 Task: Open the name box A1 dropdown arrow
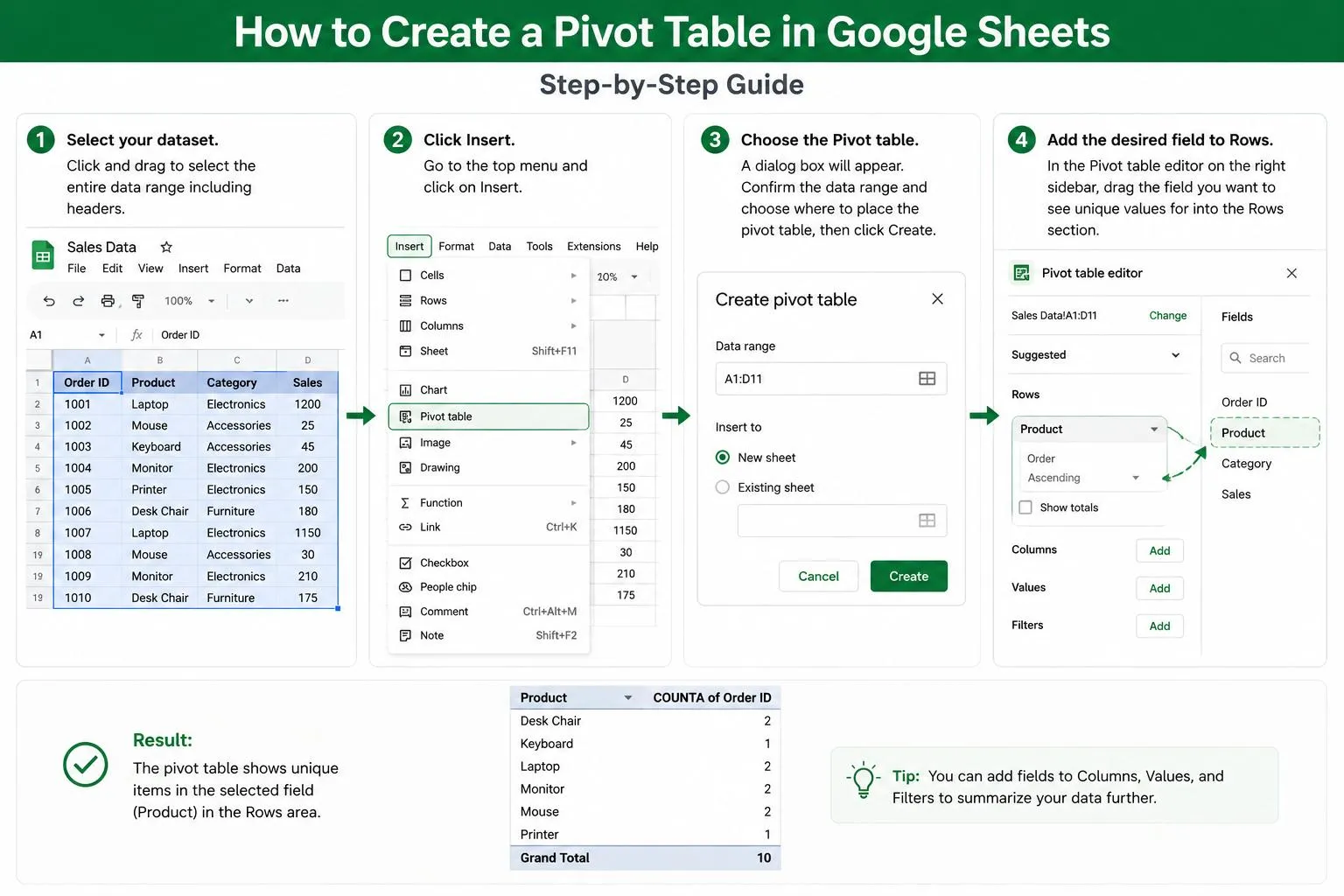pos(101,335)
